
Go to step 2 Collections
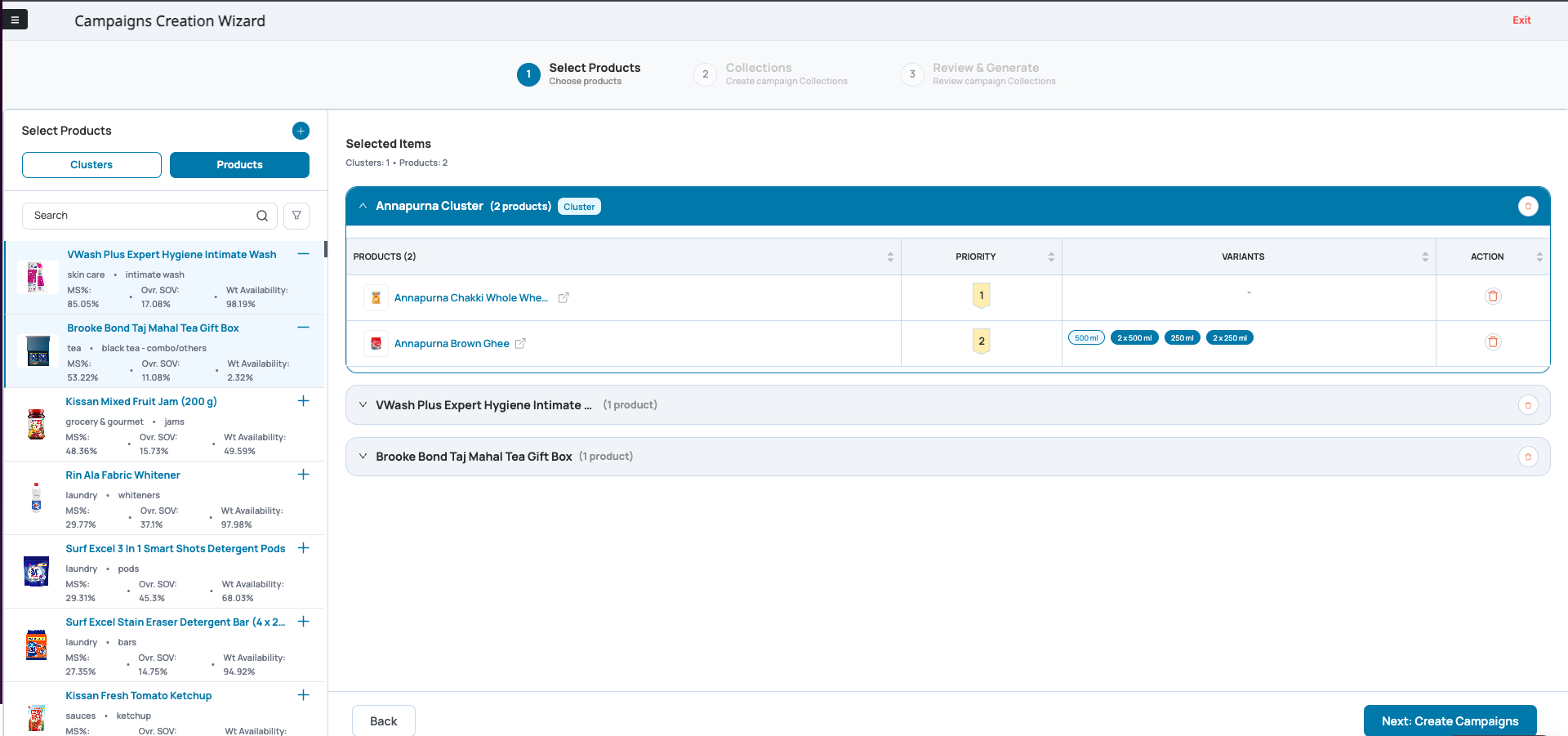point(771,74)
